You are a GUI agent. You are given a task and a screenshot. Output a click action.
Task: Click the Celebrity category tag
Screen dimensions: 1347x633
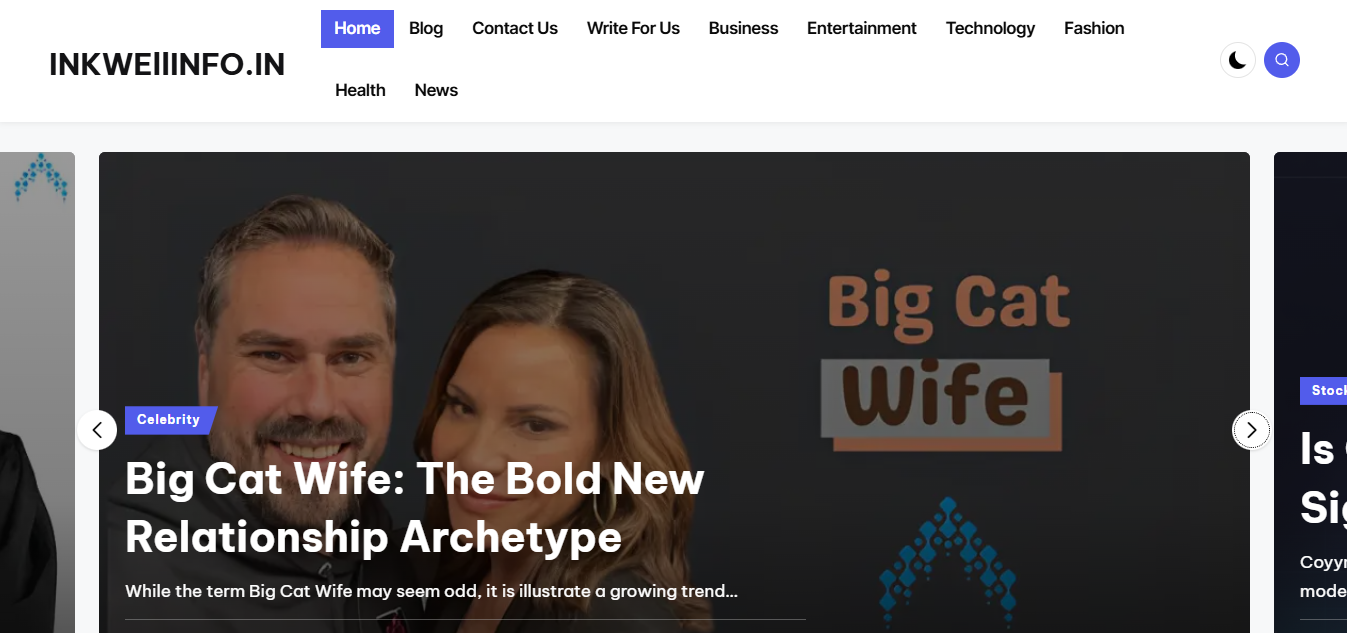point(169,420)
